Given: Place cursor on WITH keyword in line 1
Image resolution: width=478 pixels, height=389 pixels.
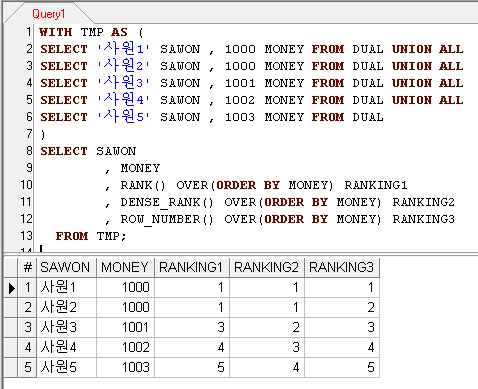Looking at the screenshot, I should [55, 32].
